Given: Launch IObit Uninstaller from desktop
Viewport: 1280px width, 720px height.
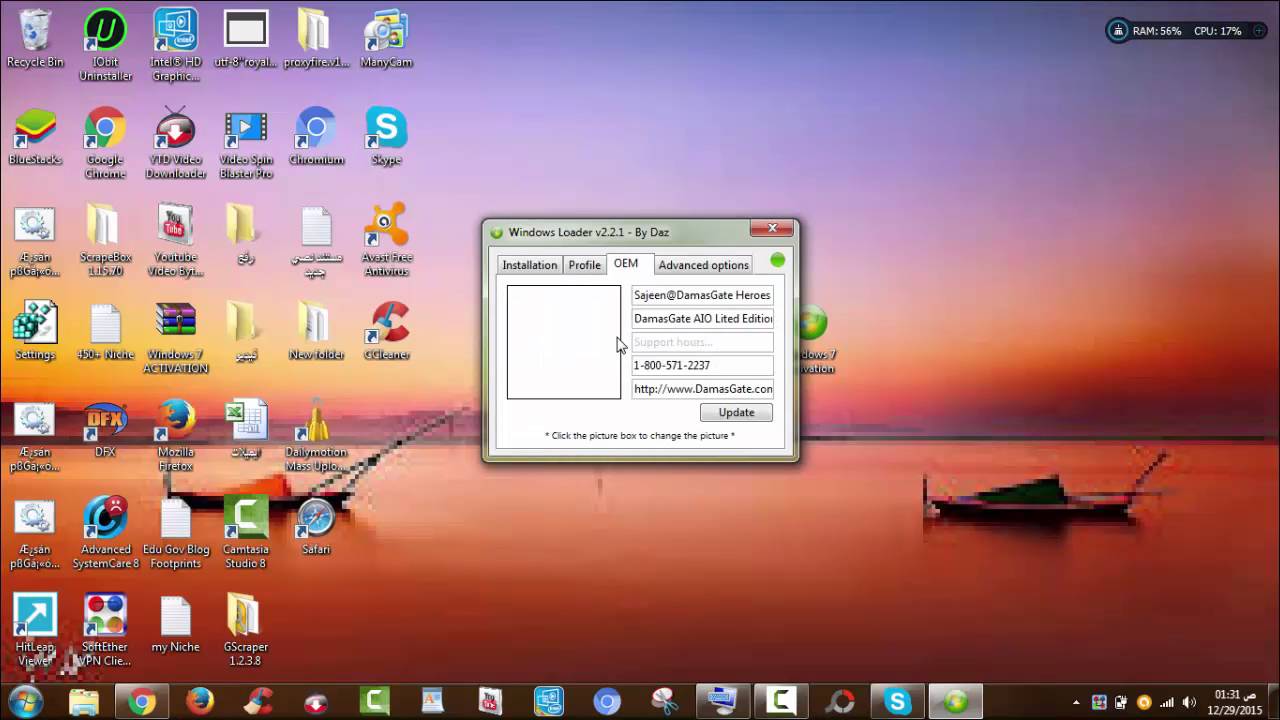Looking at the screenshot, I should (105, 45).
